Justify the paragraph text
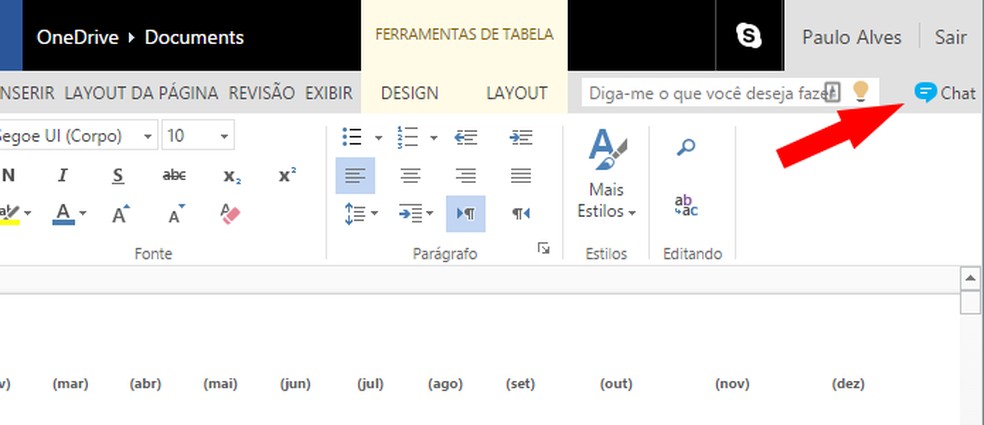The height and width of the screenshot is (425, 984). point(520,176)
